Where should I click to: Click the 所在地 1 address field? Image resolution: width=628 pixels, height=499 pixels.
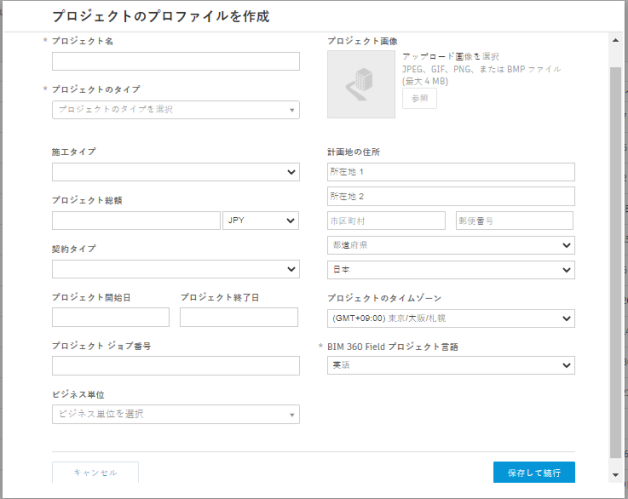(x=450, y=172)
